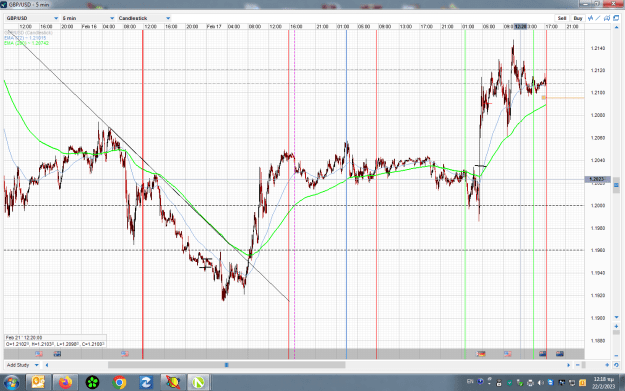
Task: Click the vertical zoom slider handle
Action: click(x=616, y=332)
